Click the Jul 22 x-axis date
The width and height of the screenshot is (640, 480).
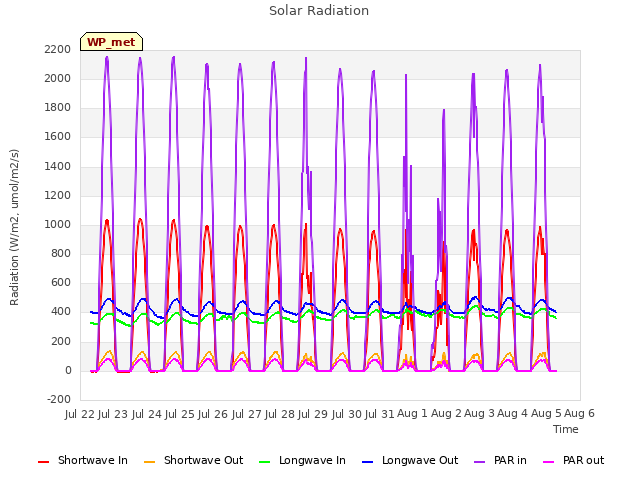click(80, 414)
